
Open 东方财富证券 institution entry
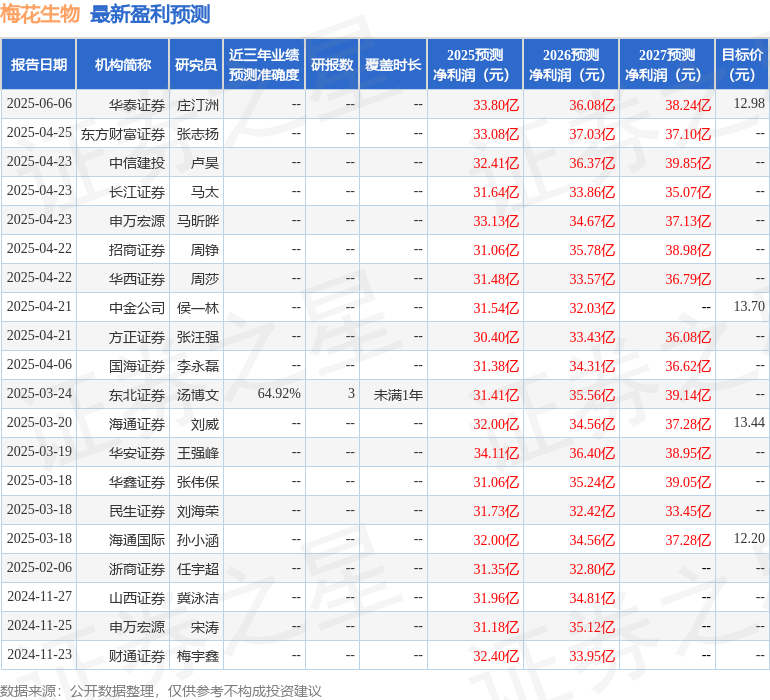click(x=123, y=133)
